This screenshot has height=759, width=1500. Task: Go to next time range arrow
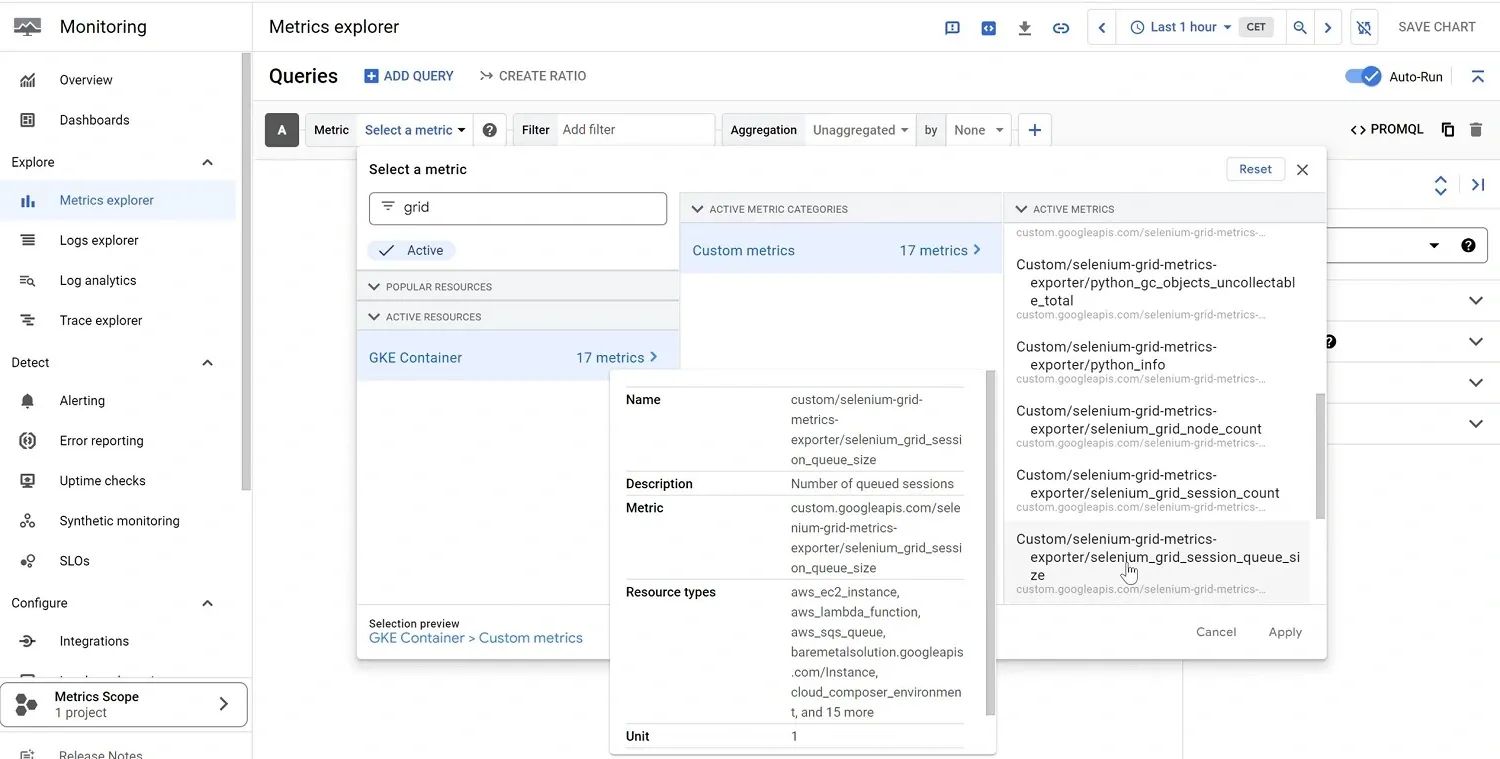1328,28
